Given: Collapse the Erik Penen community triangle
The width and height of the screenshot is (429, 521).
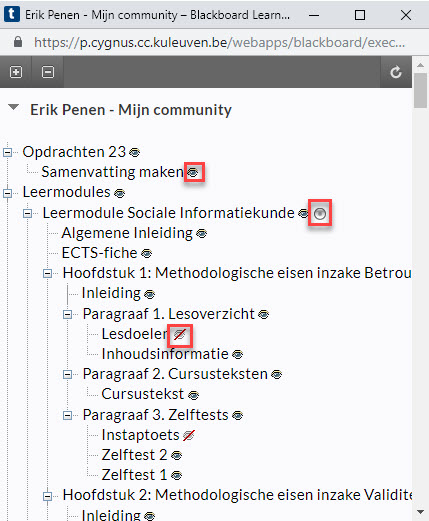Looking at the screenshot, I should (13, 107).
